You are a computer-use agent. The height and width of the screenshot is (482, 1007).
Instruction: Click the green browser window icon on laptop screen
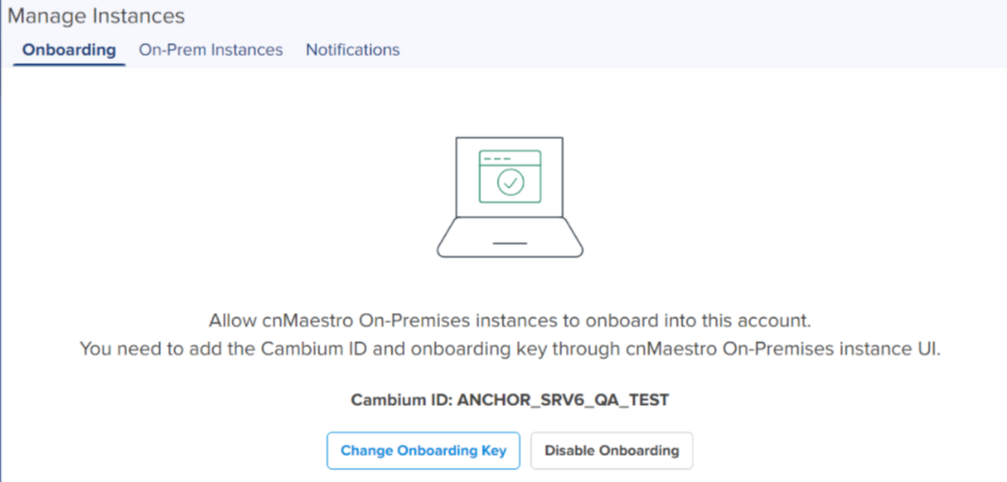click(x=510, y=175)
